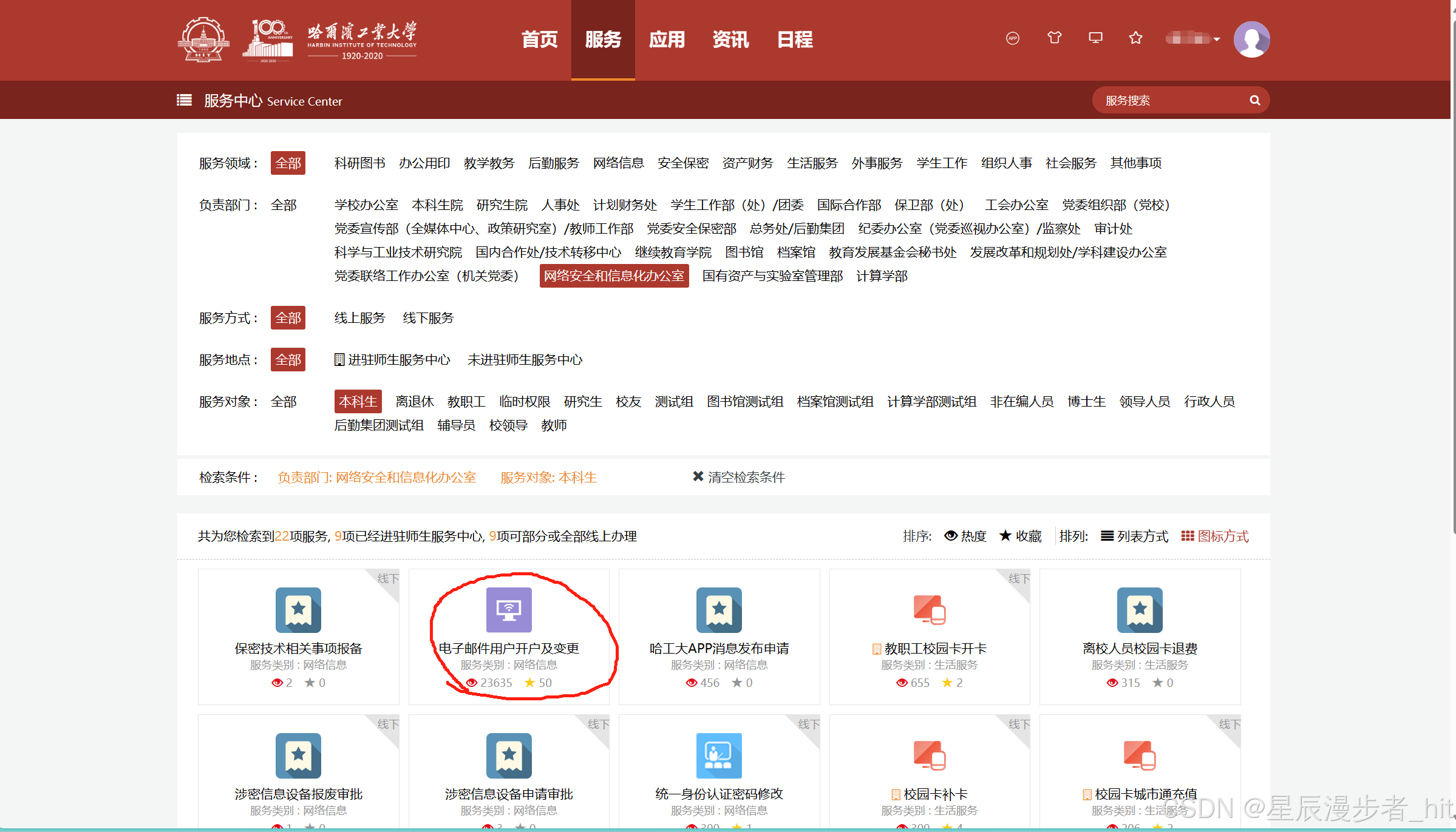Click the magnifier search icon
The width and height of the screenshot is (1456, 832).
pos(1254,101)
